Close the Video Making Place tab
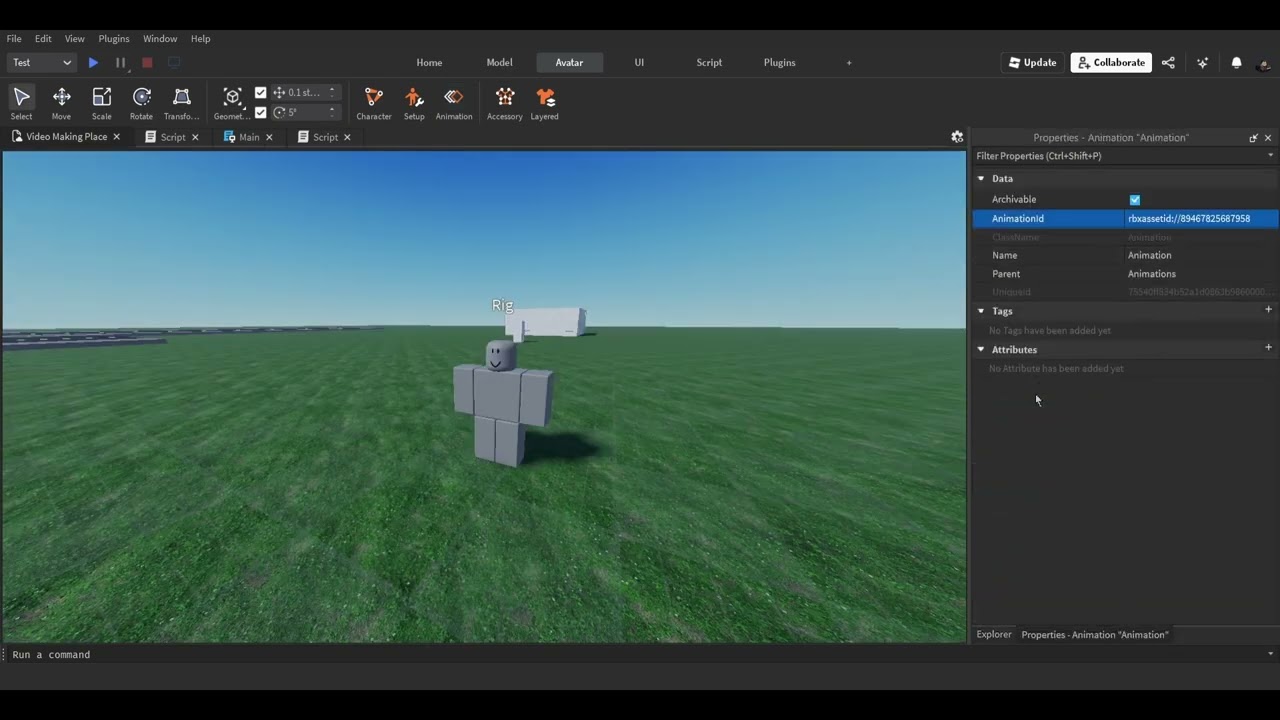The width and height of the screenshot is (1280, 720). tap(116, 137)
